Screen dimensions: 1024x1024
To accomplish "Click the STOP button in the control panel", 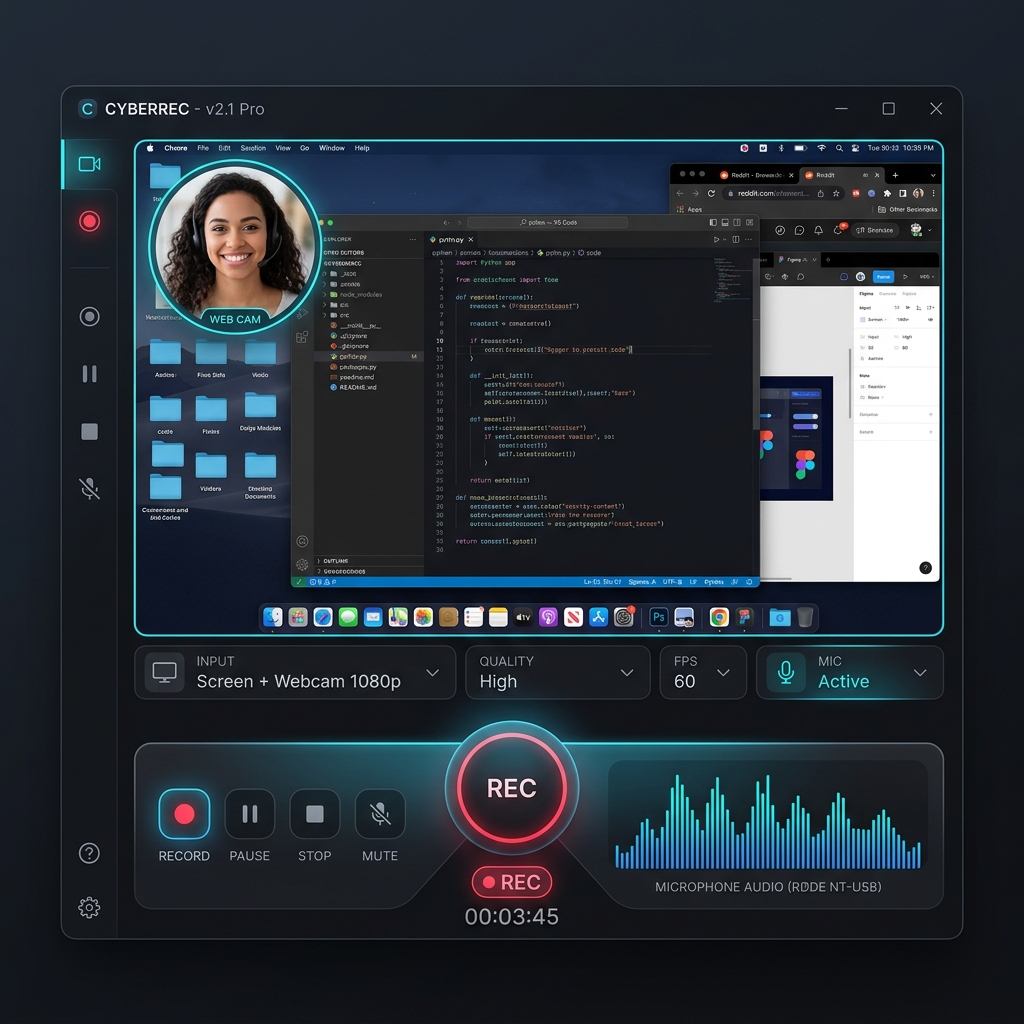I will (x=315, y=814).
